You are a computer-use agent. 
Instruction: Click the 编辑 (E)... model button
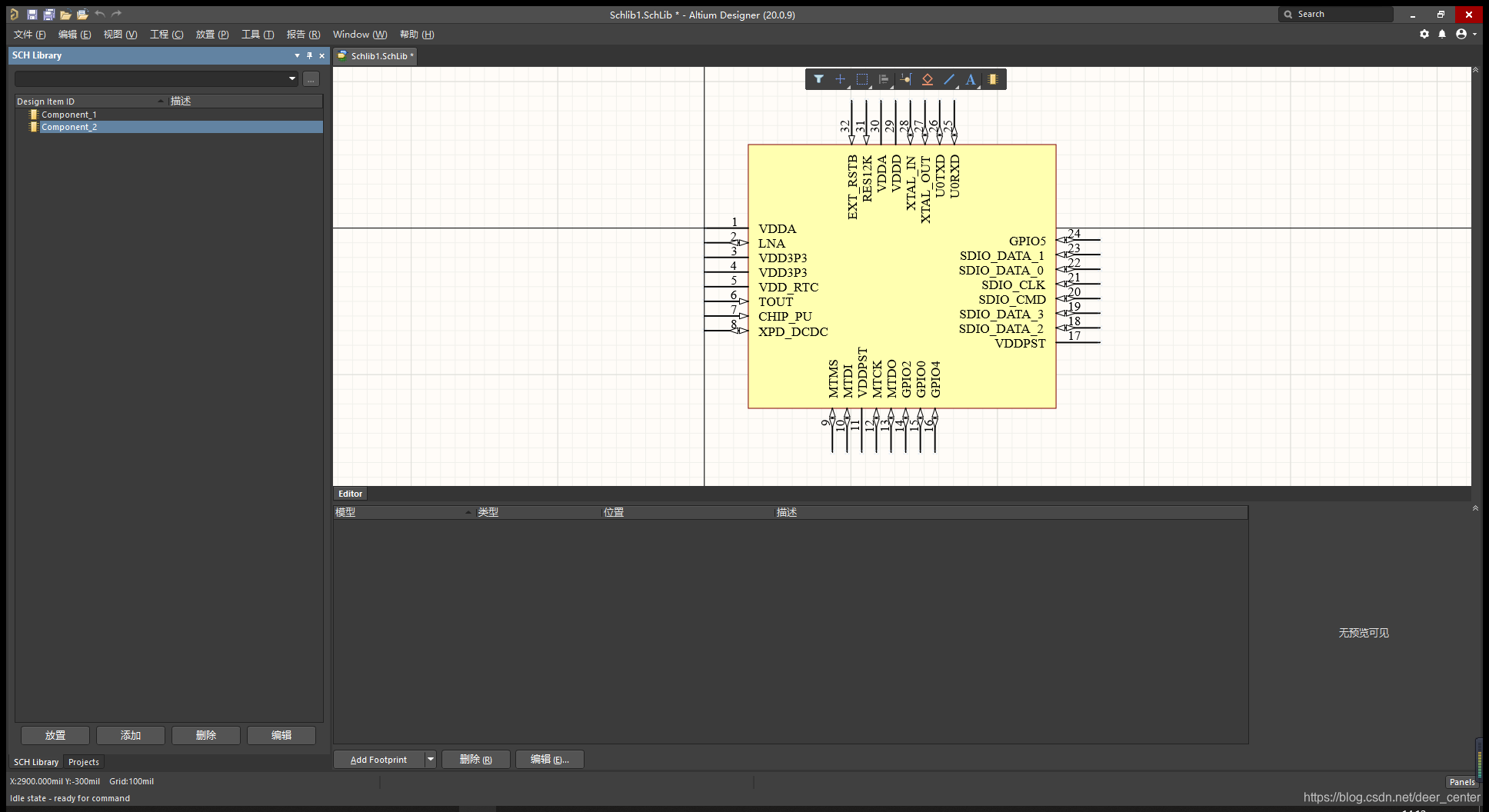[x=550, y=760]
